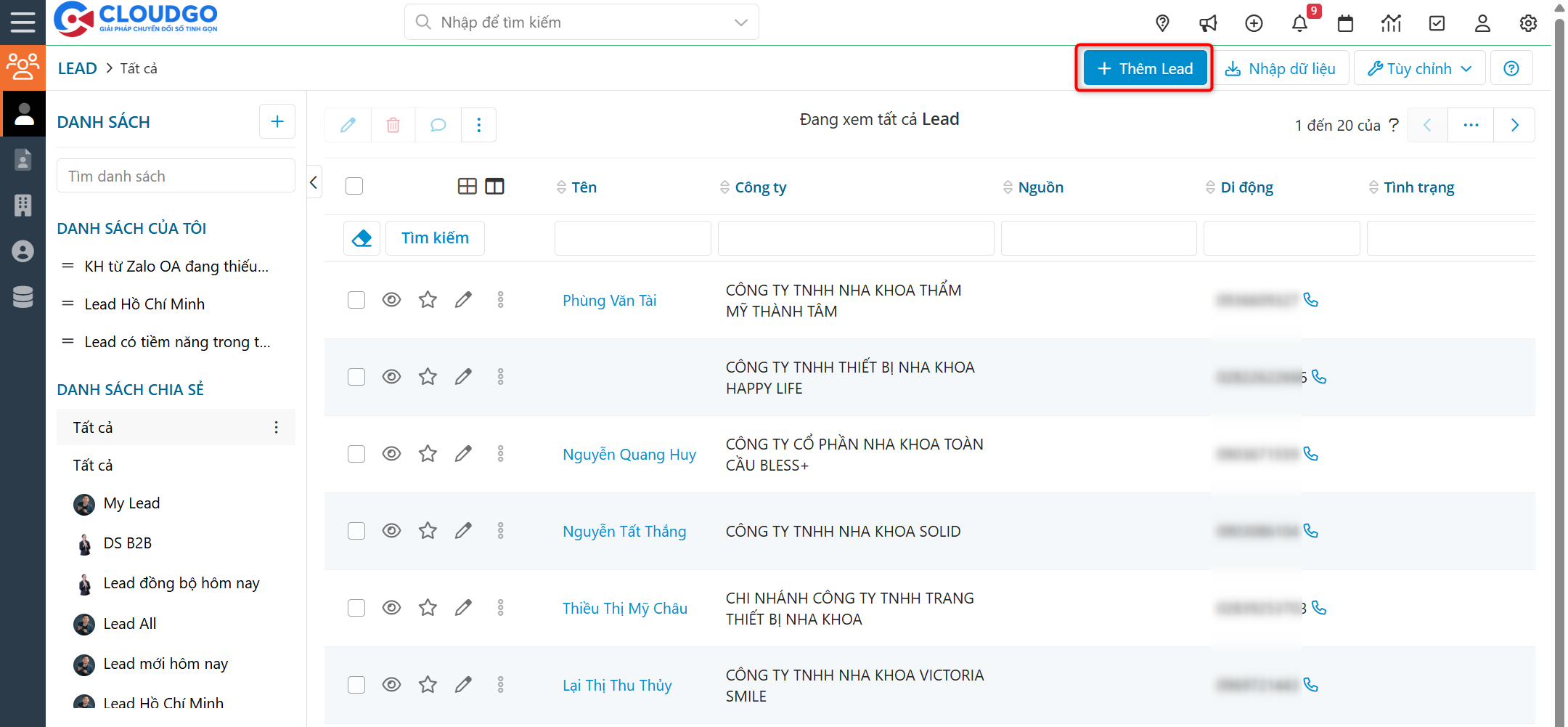Open the settings gear icon
This screenshot has width=1568, height=727.
(x=1528, y=24)
